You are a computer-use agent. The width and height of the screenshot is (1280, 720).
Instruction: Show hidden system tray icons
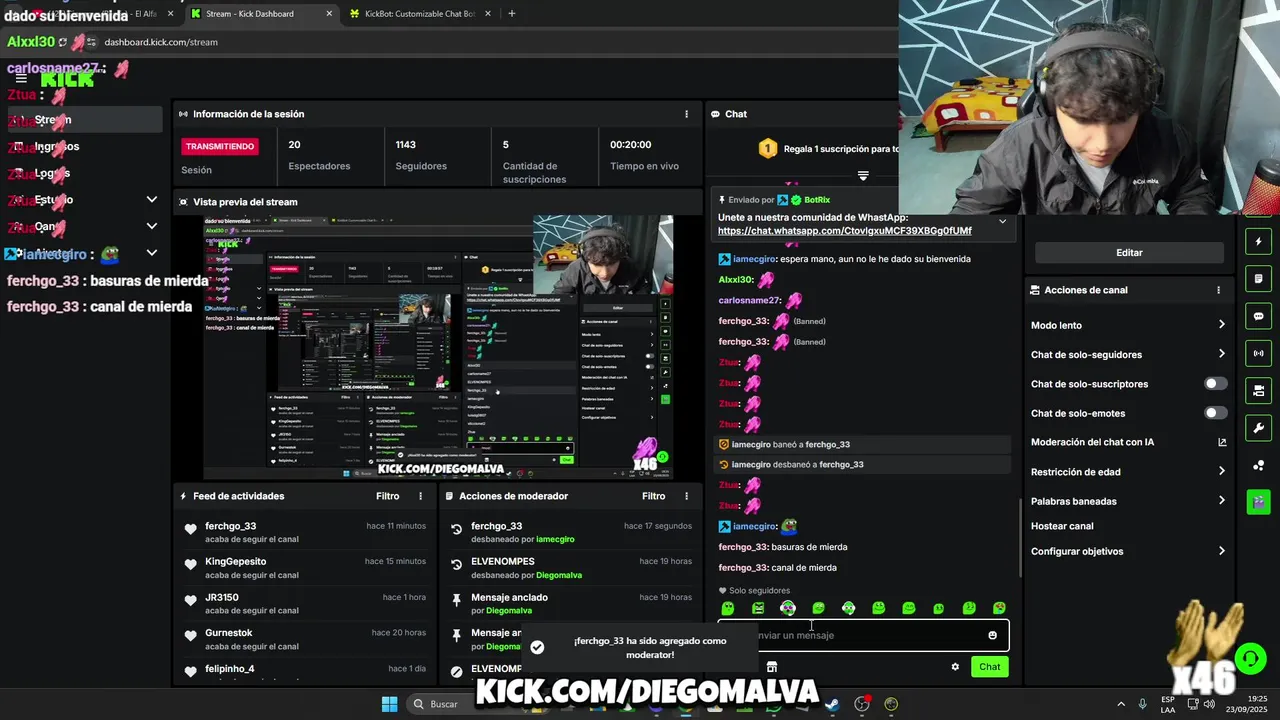click(x=1120, y=704)
